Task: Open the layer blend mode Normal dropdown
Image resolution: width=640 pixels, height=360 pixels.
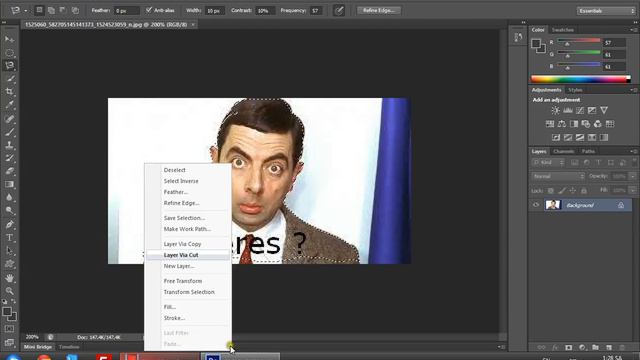Action: 558,176
